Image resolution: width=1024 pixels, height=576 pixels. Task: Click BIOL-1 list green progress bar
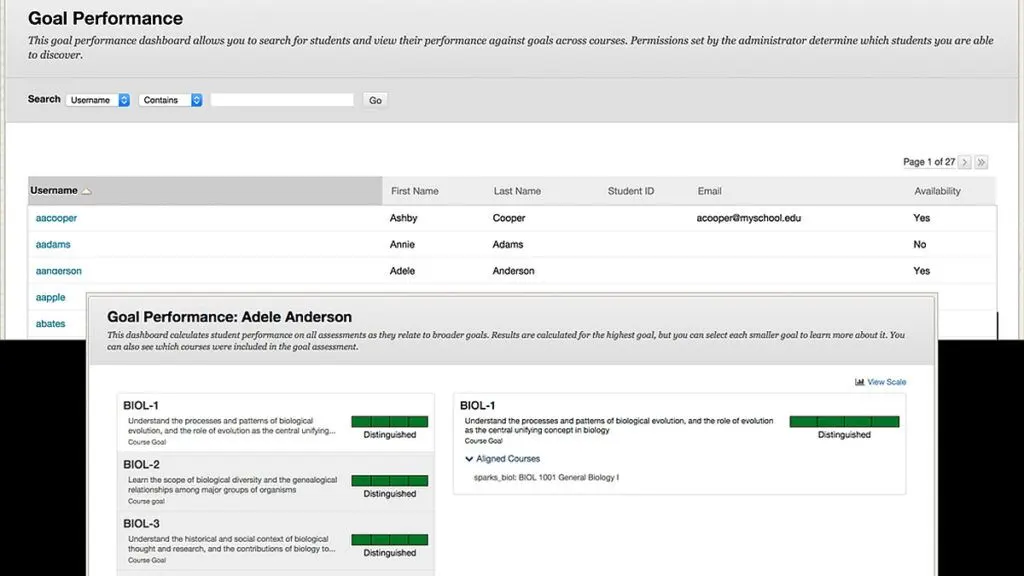click(389, 422)
